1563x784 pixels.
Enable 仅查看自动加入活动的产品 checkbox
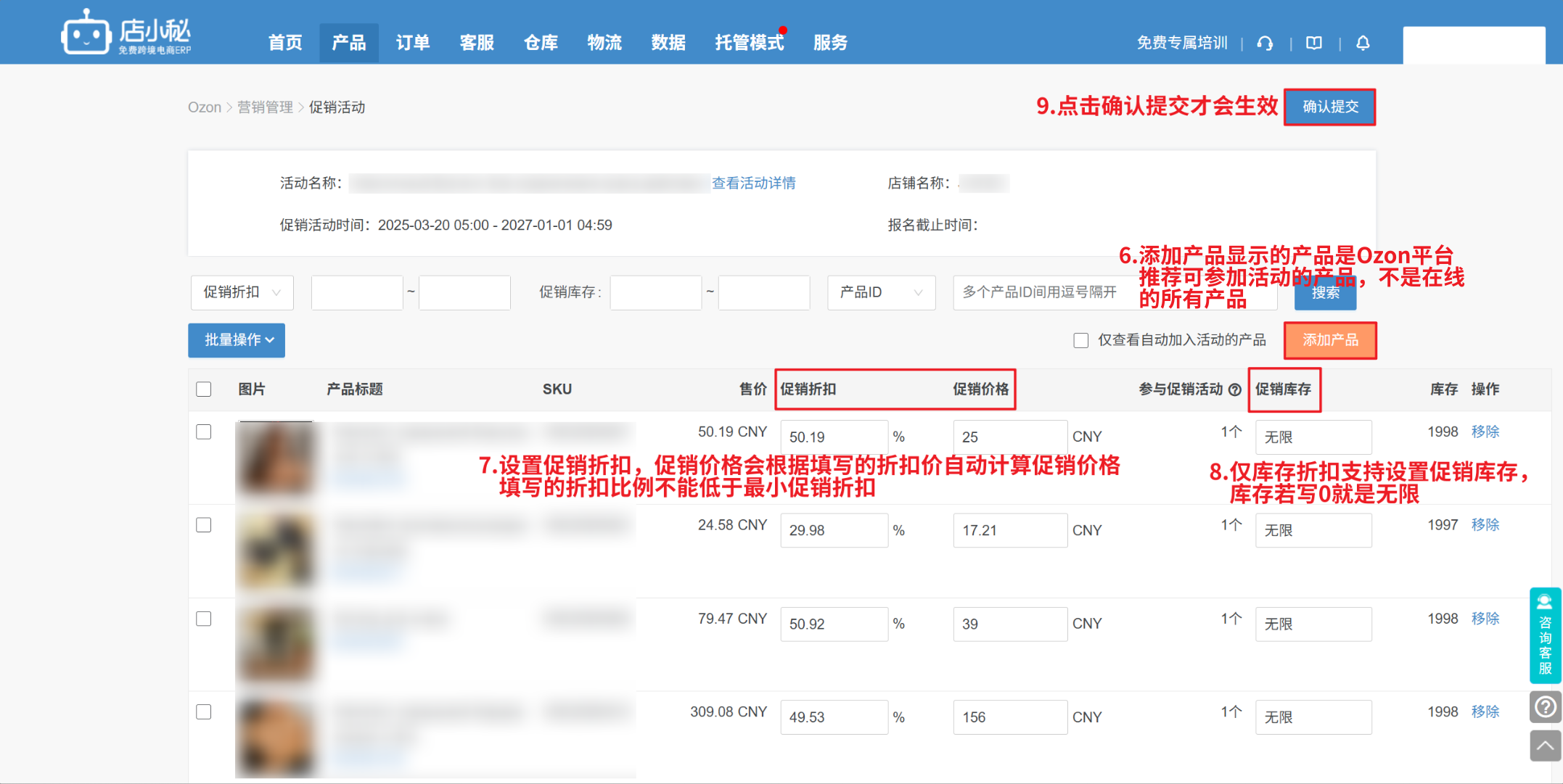[x=1080, y=340]
